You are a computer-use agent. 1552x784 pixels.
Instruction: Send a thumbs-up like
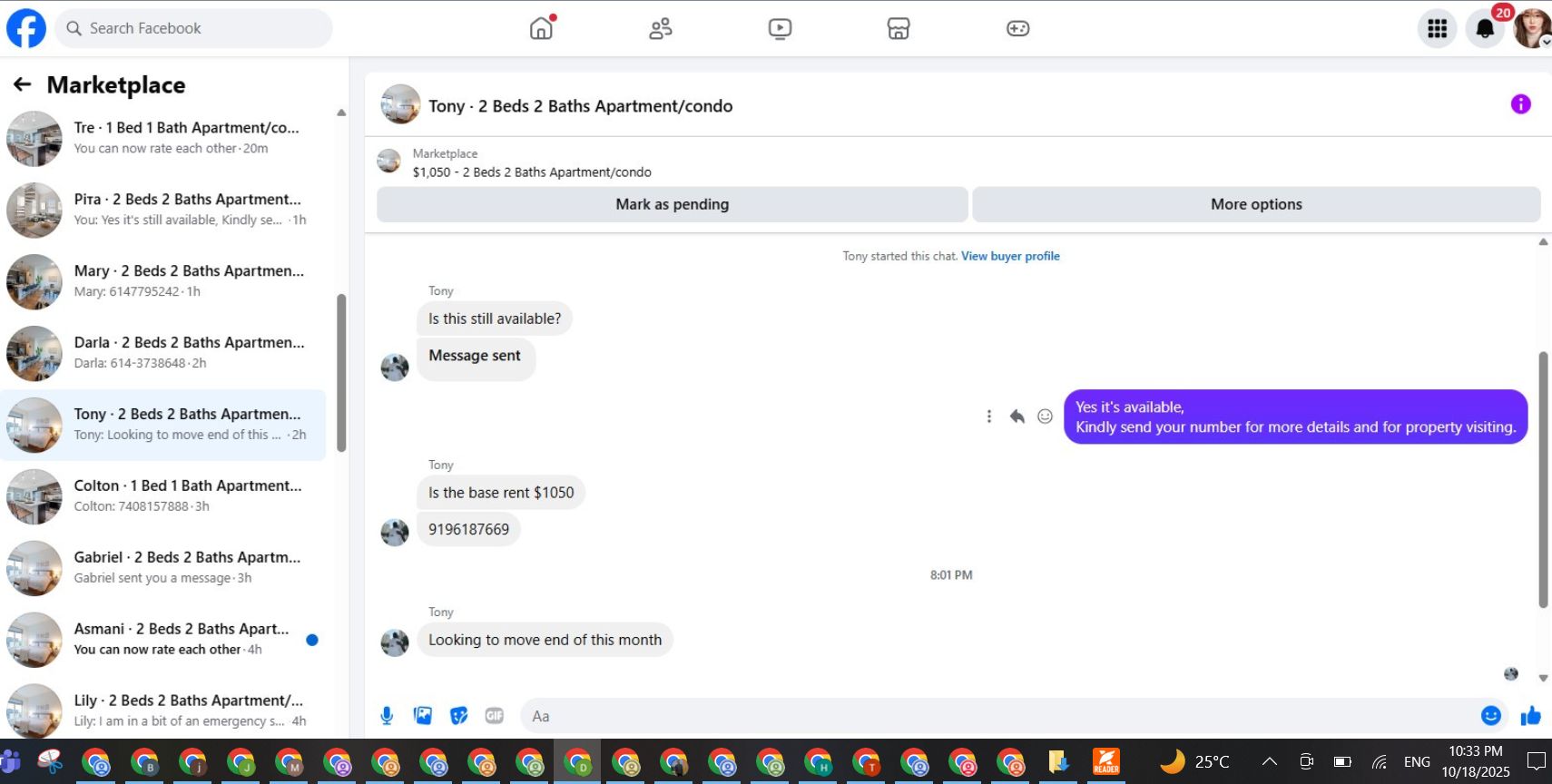1531,716
